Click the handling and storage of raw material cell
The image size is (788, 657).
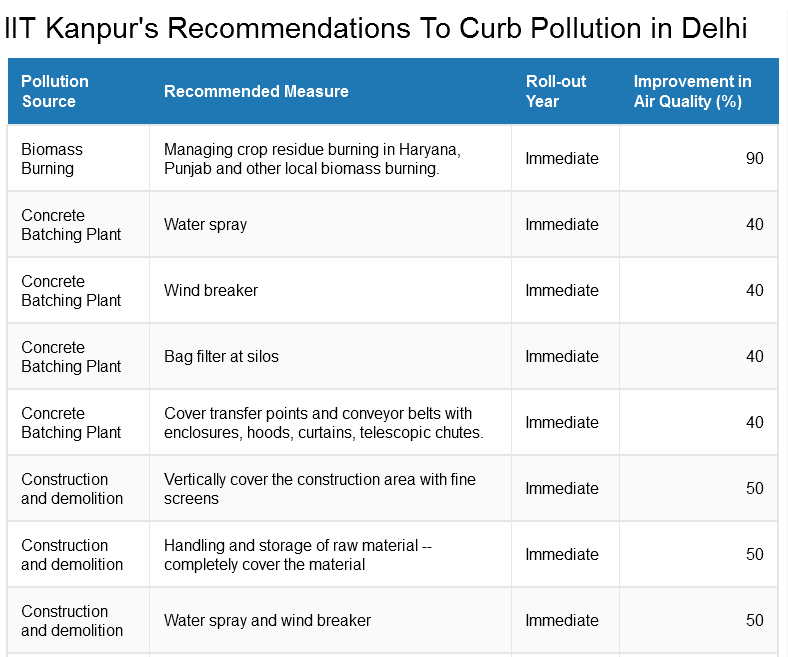330,554
